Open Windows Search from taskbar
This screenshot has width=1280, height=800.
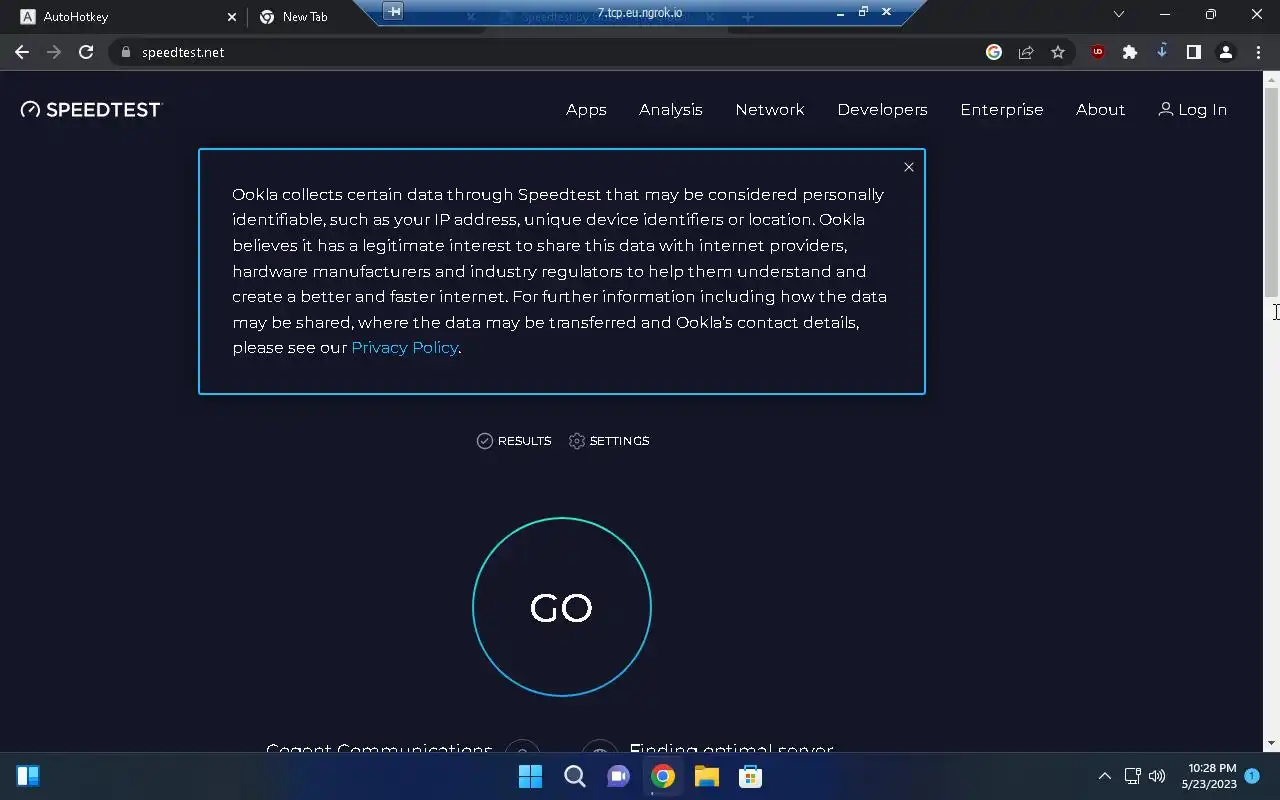point(574,776)
